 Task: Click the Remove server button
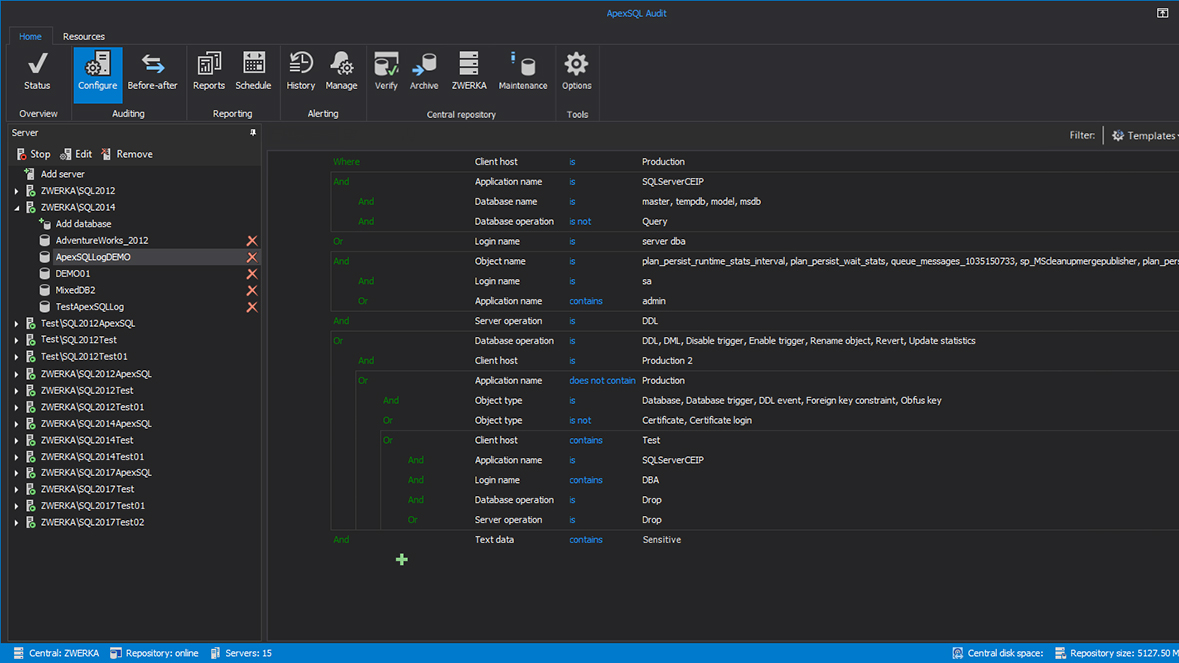coord(126,154)
